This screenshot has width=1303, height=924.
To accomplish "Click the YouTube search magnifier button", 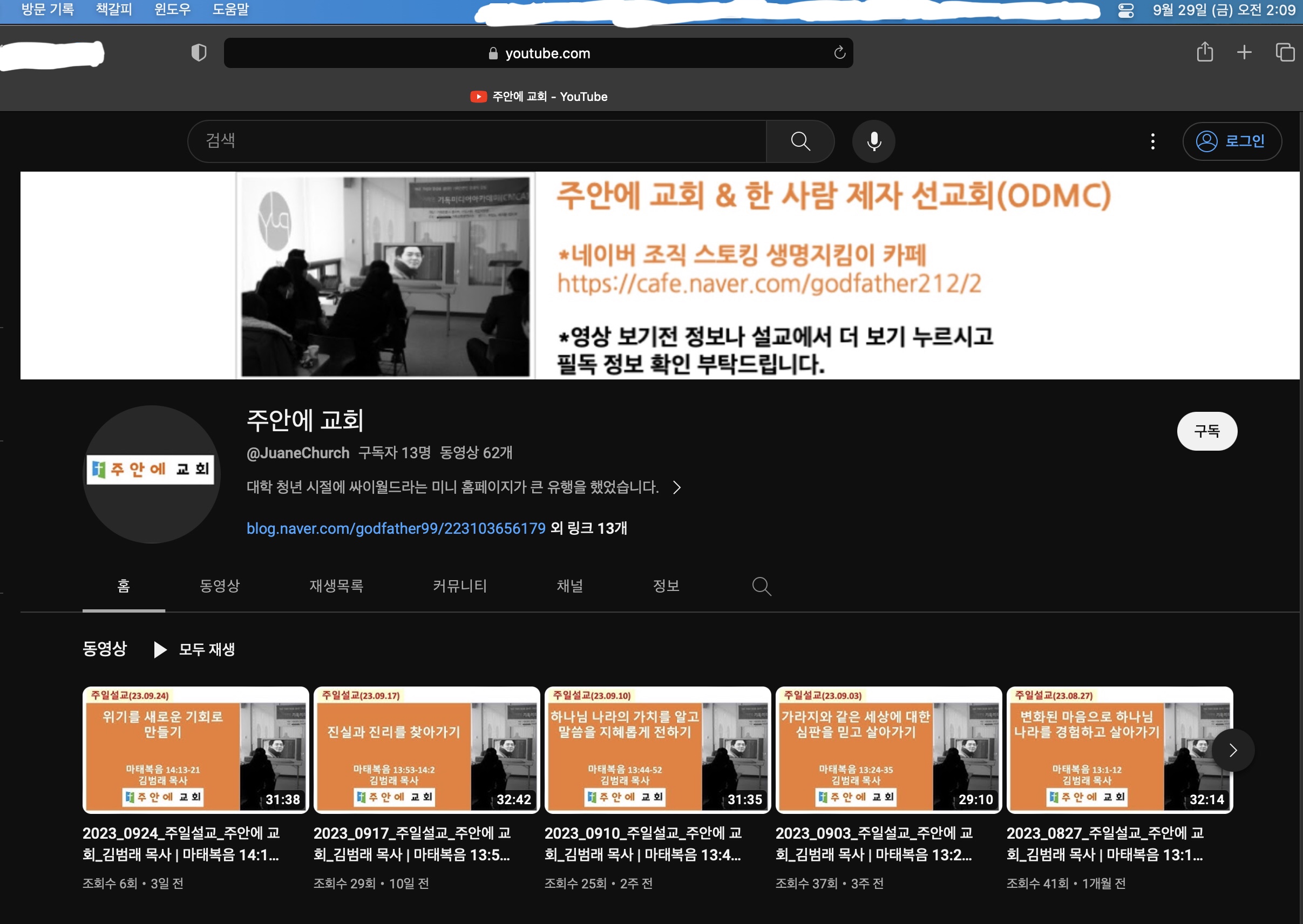I will pos(800,141).
